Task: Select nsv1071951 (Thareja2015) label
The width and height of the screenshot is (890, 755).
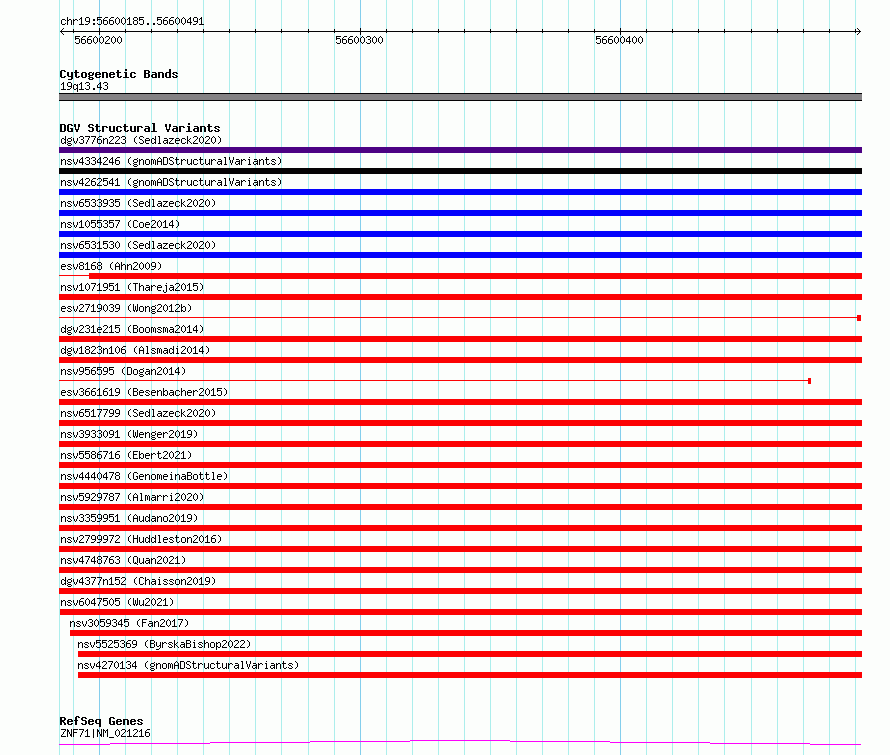Action: click(x=132, y=287)
